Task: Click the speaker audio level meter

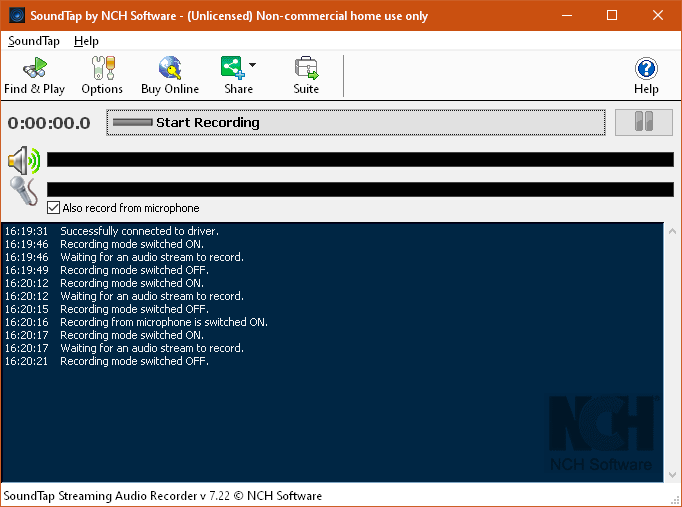Action: 360,160
